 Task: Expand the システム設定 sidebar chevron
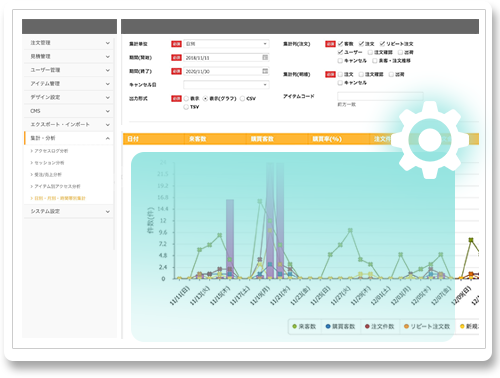click(108, 212)
